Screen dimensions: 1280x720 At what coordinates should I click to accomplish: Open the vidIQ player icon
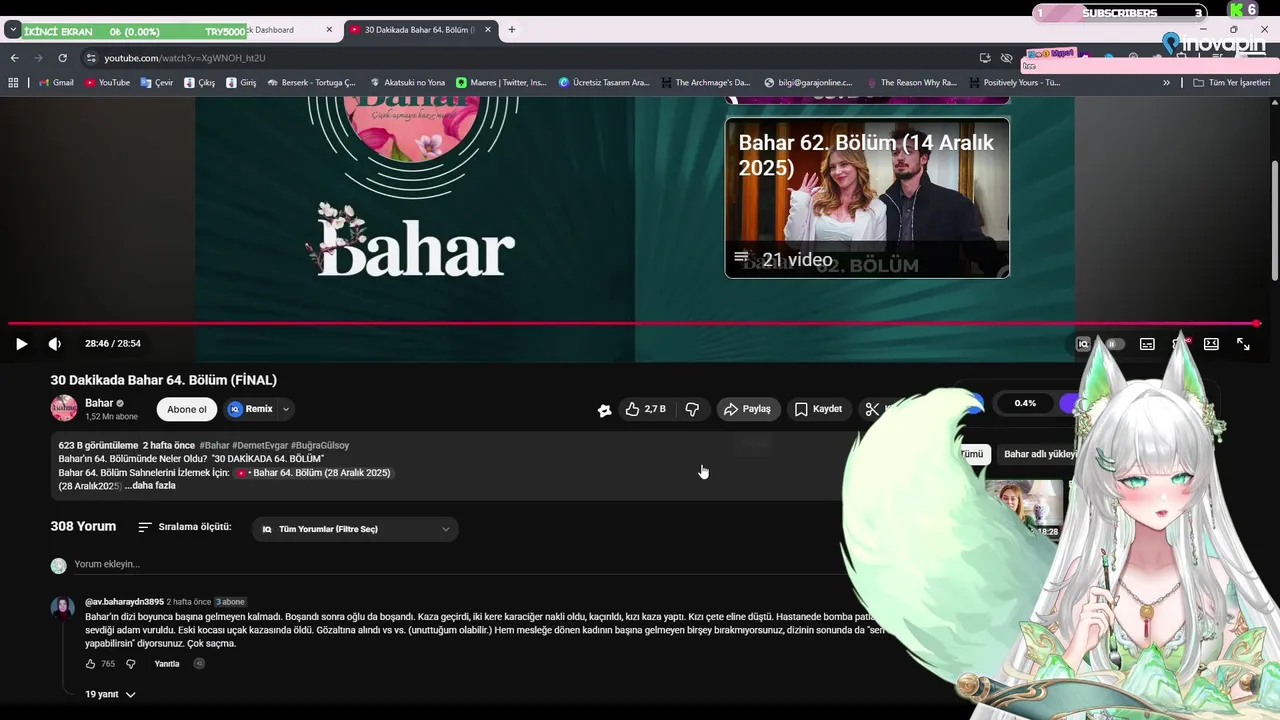[x=1083, y=344]
